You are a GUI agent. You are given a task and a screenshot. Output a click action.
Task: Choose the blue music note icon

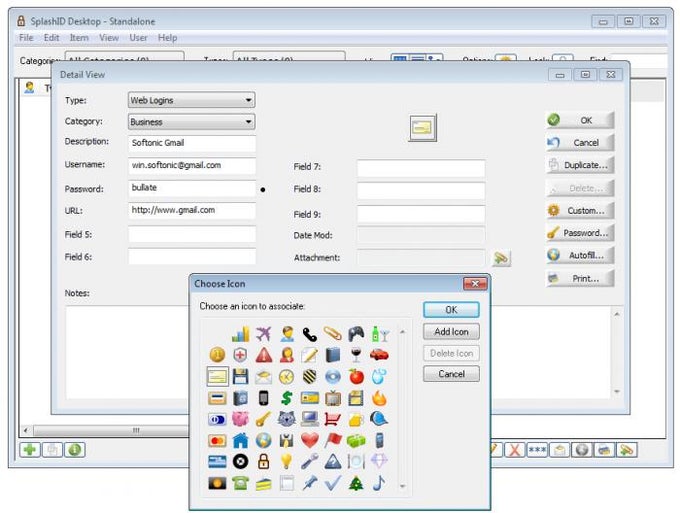click(x=379, y=483)
